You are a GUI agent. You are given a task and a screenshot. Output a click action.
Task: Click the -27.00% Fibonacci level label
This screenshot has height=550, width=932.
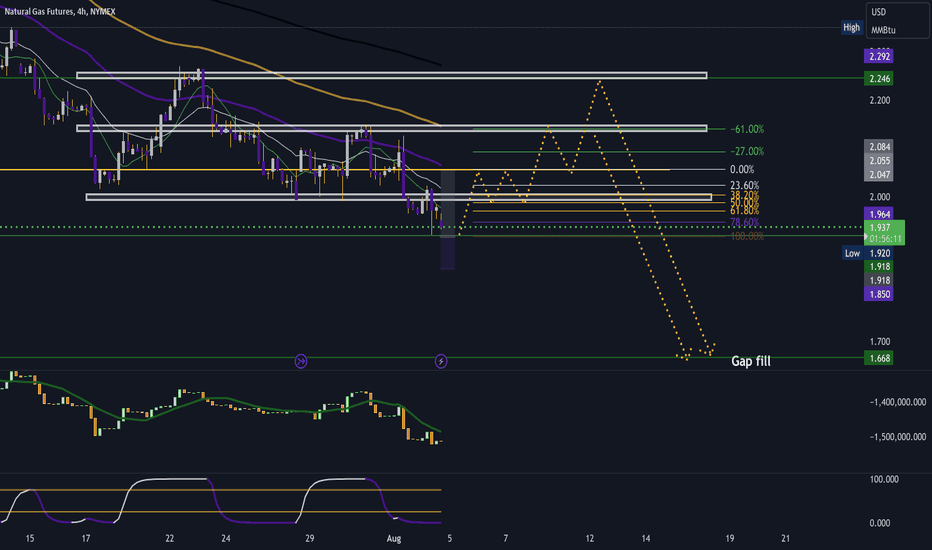(747, 152)
